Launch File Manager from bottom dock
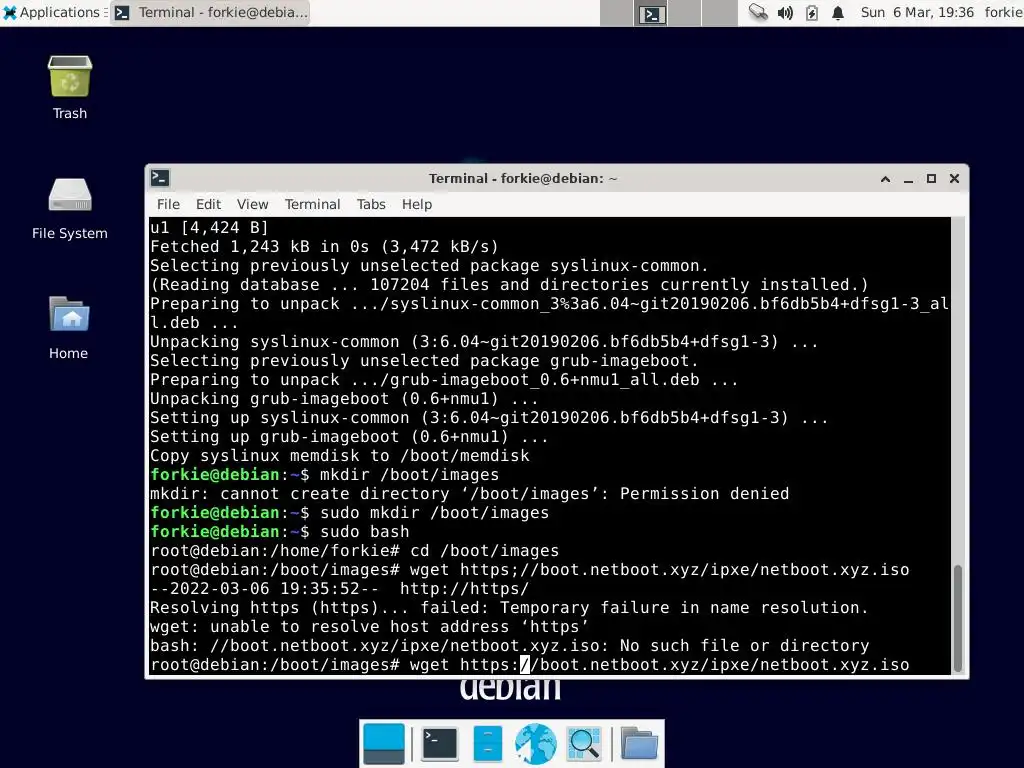The image size is (1024, 768). pyautogui.click(x=487, y=744)
